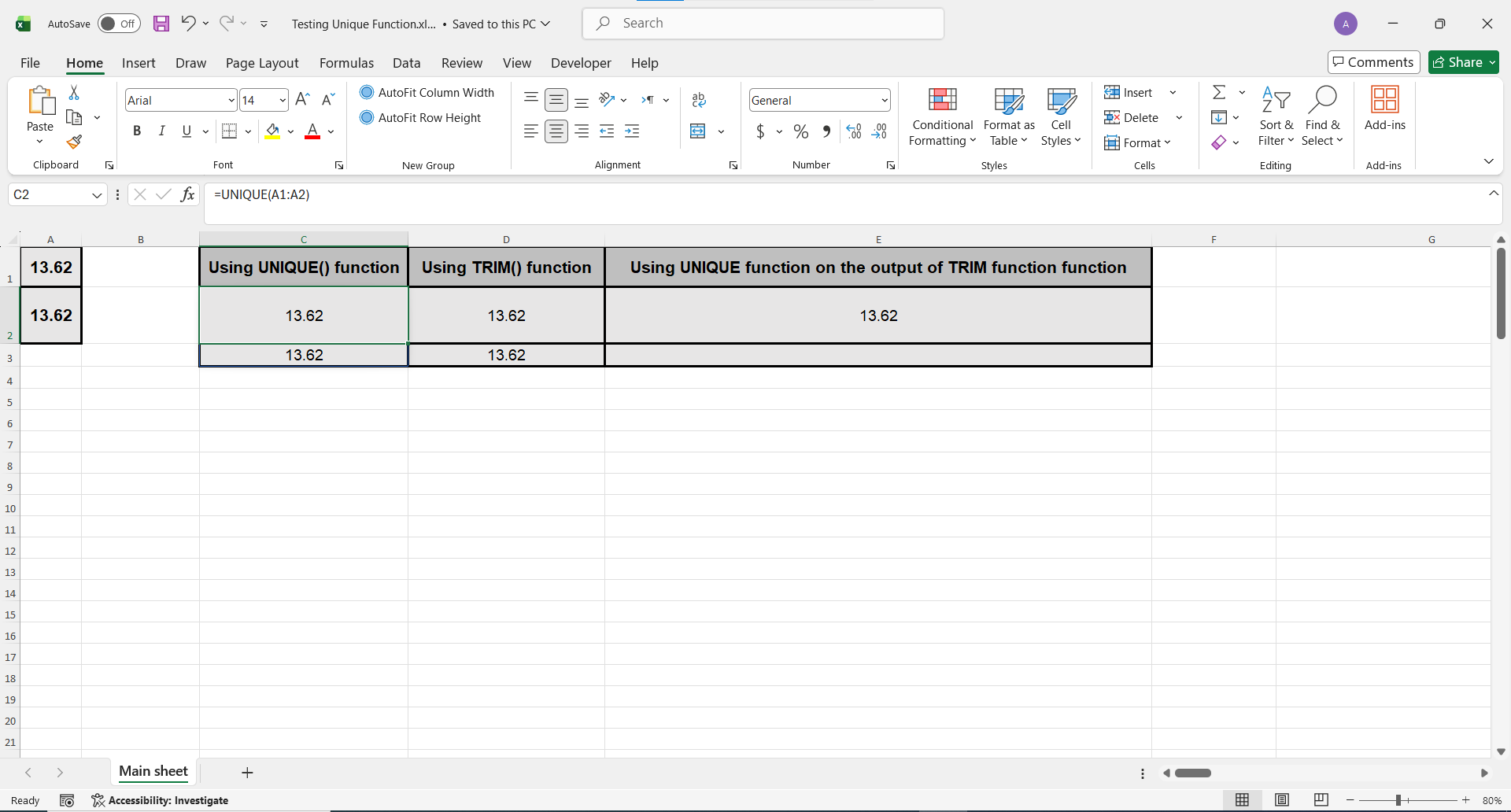Image resolution: width=1511 pixels, height=812 pixels.
Task: Click the Search input box
Action: 763,24
